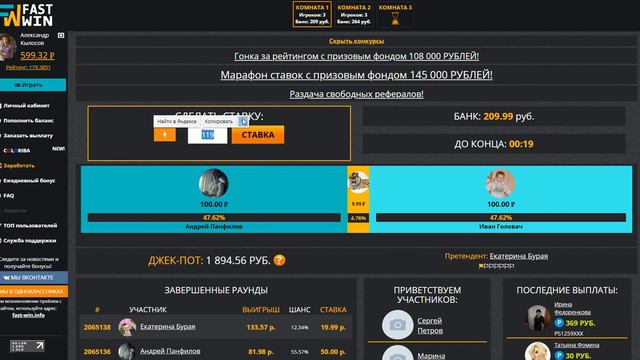Viewport: 640px width, 360px height.
Task: Click Андрей Панфилов's 47.62% progress bar
Action: pyautogui.click(x=214, y=218)
